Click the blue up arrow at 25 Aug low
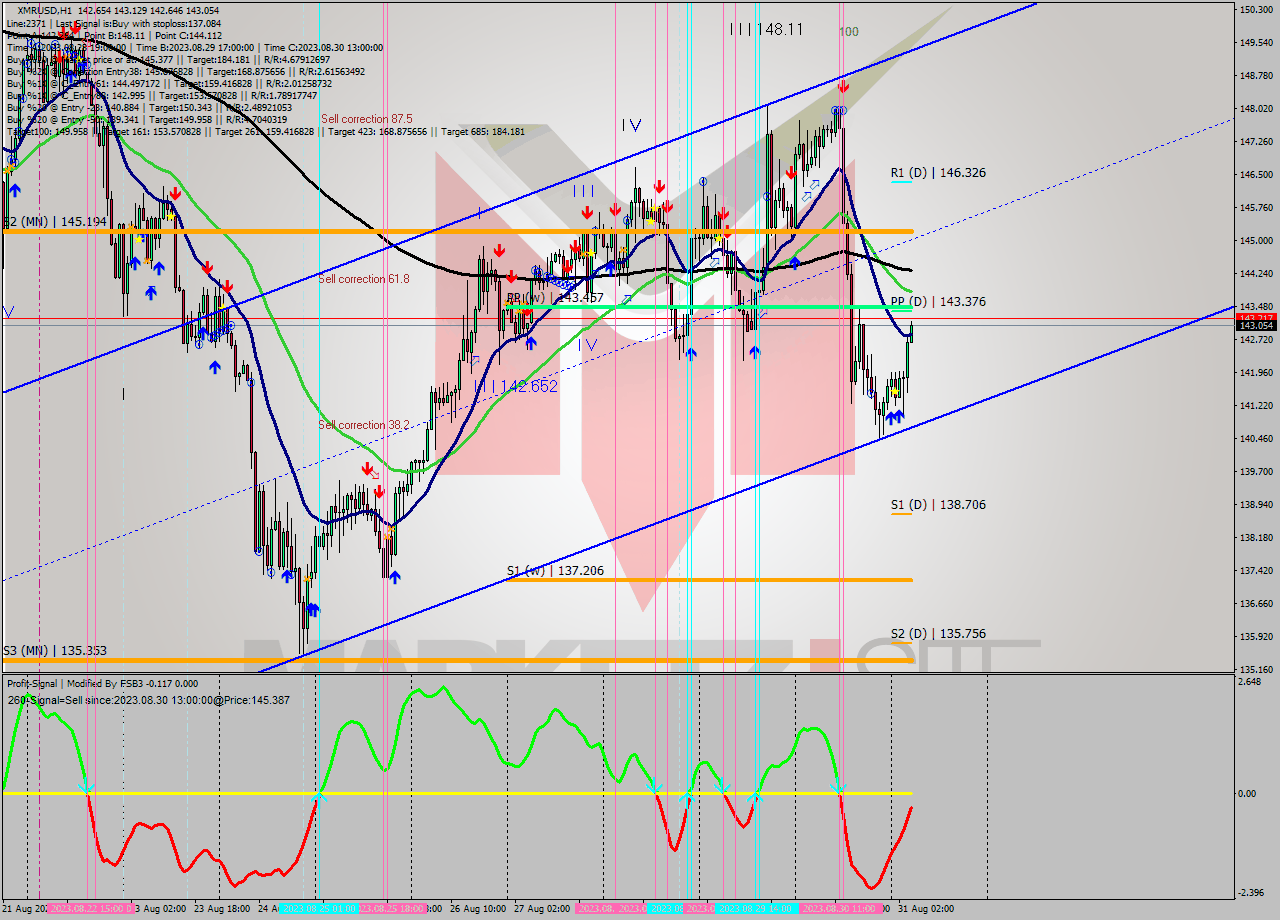This screenshot has height=920, width=1280. [x=394, y=577]
